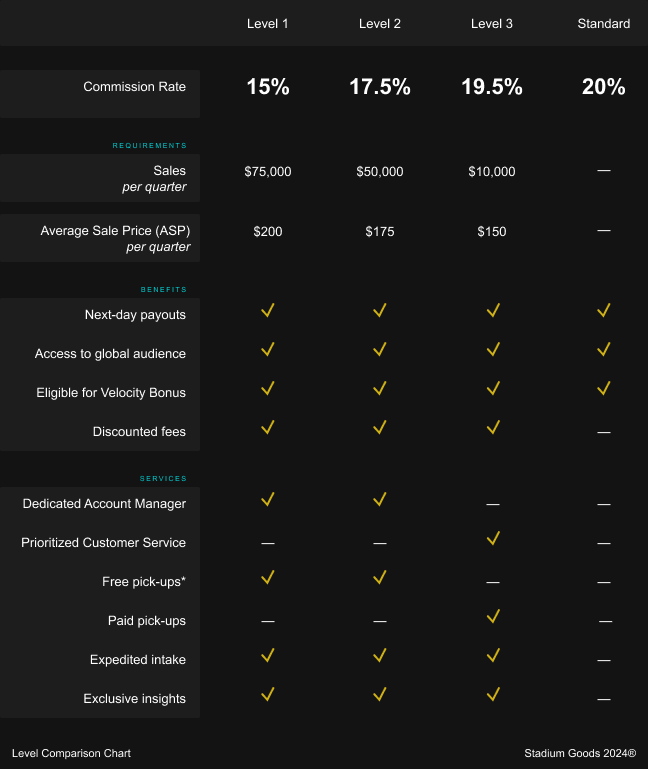Screen dimensions: 648x769
Task: Click the $75,000 sales requirement
Action: pos(268,172)
